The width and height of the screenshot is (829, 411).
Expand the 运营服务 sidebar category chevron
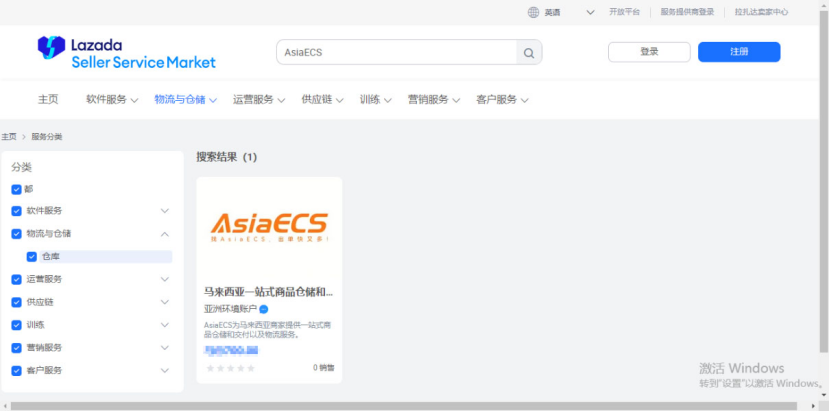click(x=165, y=279)
